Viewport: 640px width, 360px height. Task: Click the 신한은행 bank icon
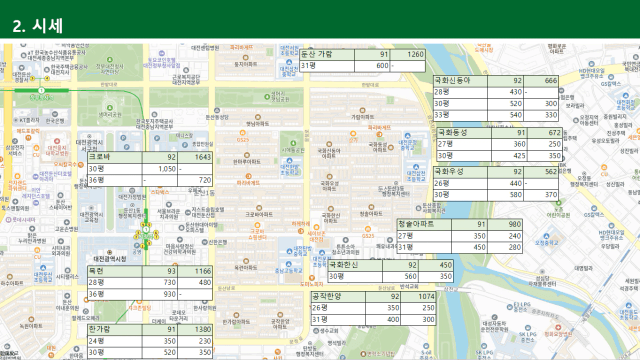[x=204, y=242]
